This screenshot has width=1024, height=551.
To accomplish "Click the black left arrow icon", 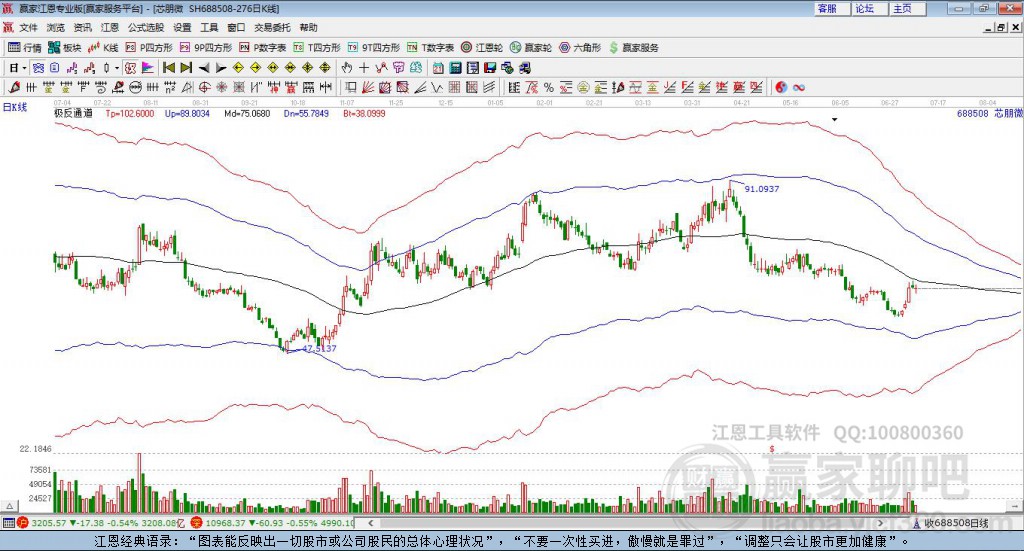I will (x=204, y=68).
